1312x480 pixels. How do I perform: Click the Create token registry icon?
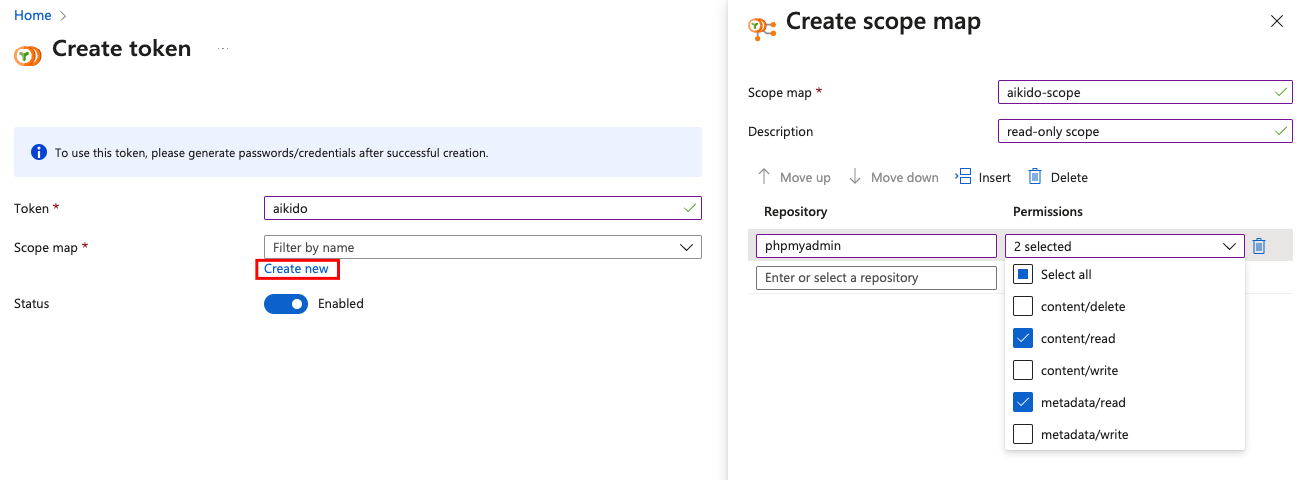tap(28, 55)
